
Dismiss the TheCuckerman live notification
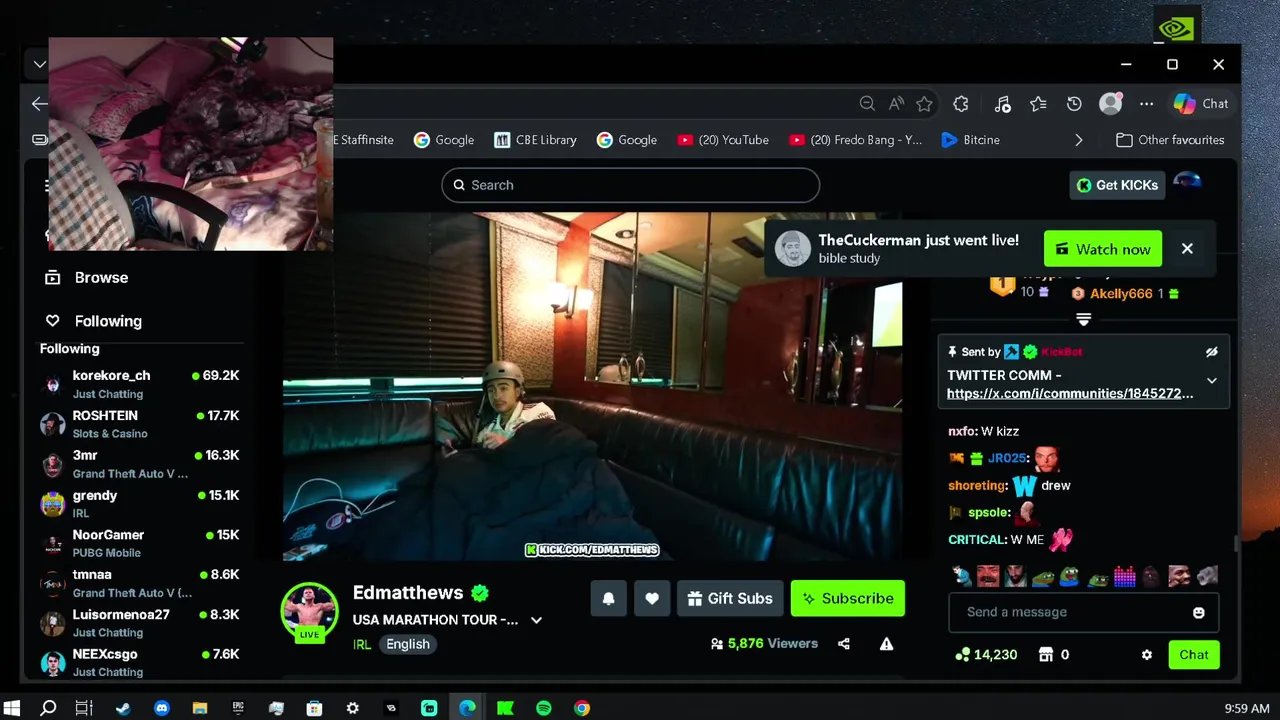[x=1187, y=249]
